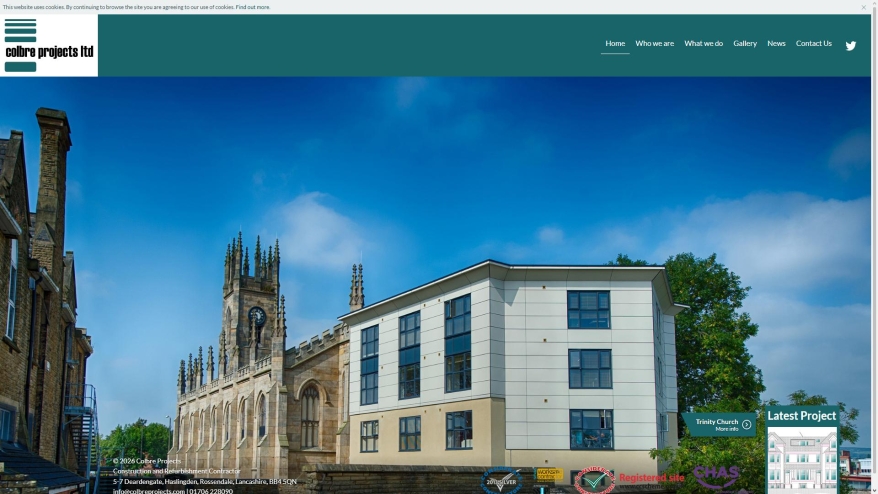878x494 pixels.
Task: Click the Latest Project heading
Action: pyautogui.click(x=802, y=416)
